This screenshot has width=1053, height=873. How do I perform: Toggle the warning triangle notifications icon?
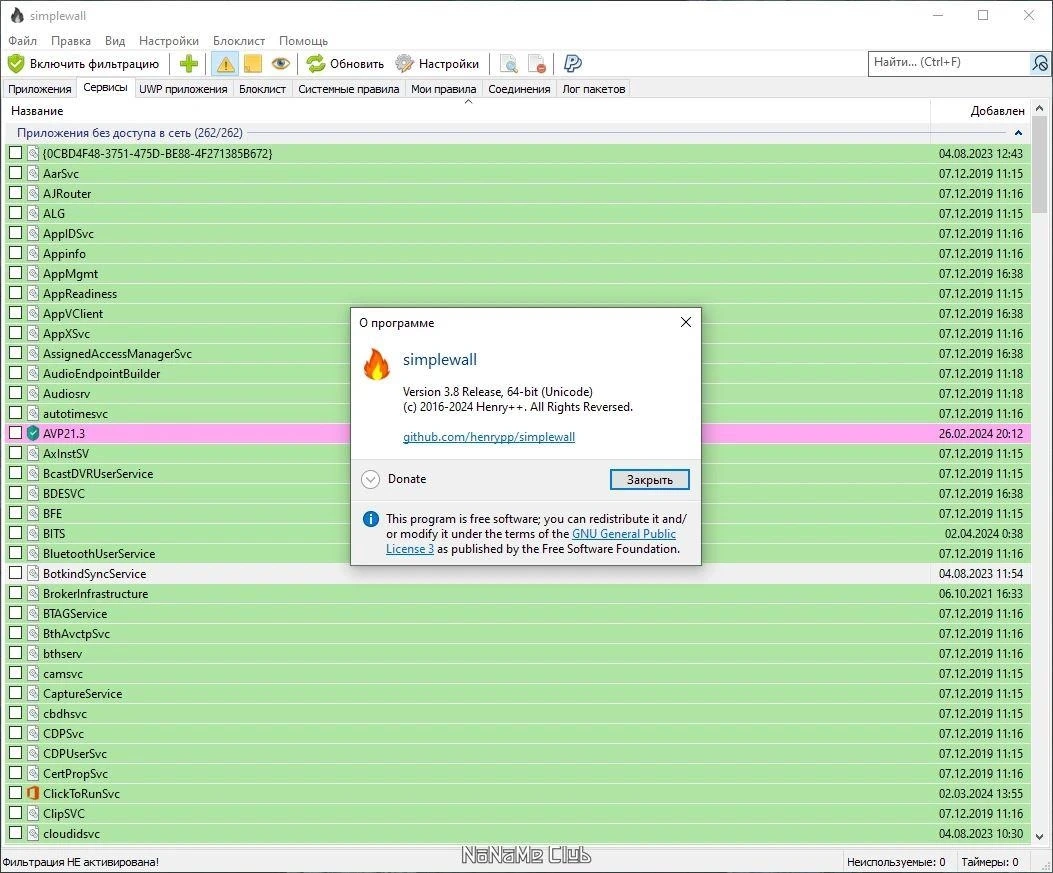coord(226,64)
